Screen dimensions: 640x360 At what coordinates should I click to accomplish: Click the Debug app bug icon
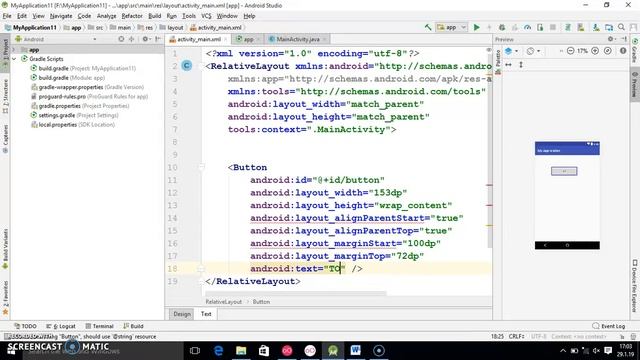pyautogui.click(x=502, y=27)
